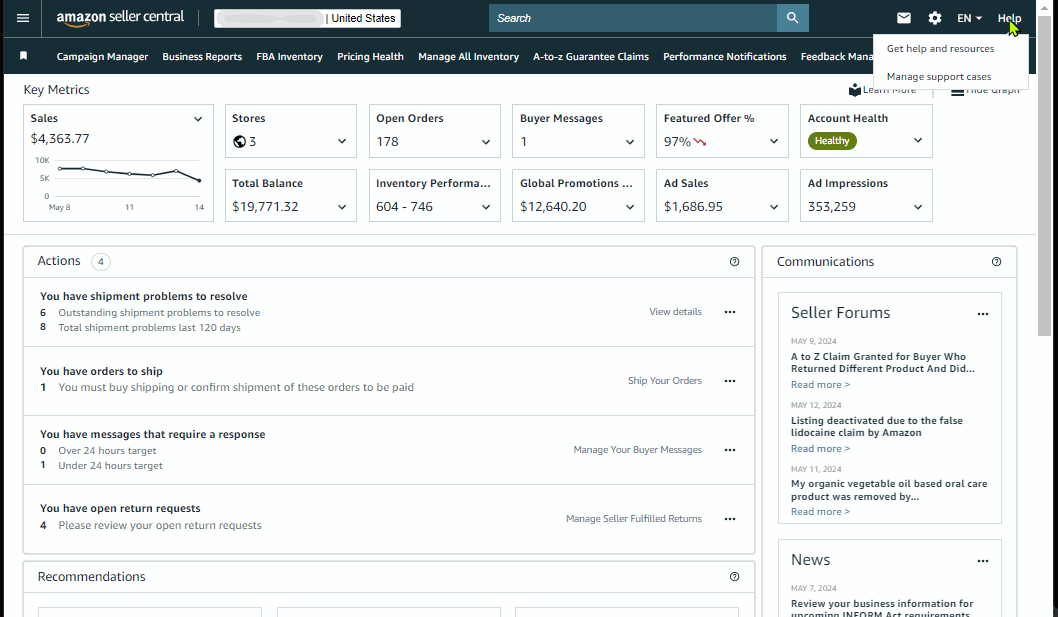Open the hamburger navigation menu
The image size is (1058, 617).
pyautogui.click(x=23, y=18)
